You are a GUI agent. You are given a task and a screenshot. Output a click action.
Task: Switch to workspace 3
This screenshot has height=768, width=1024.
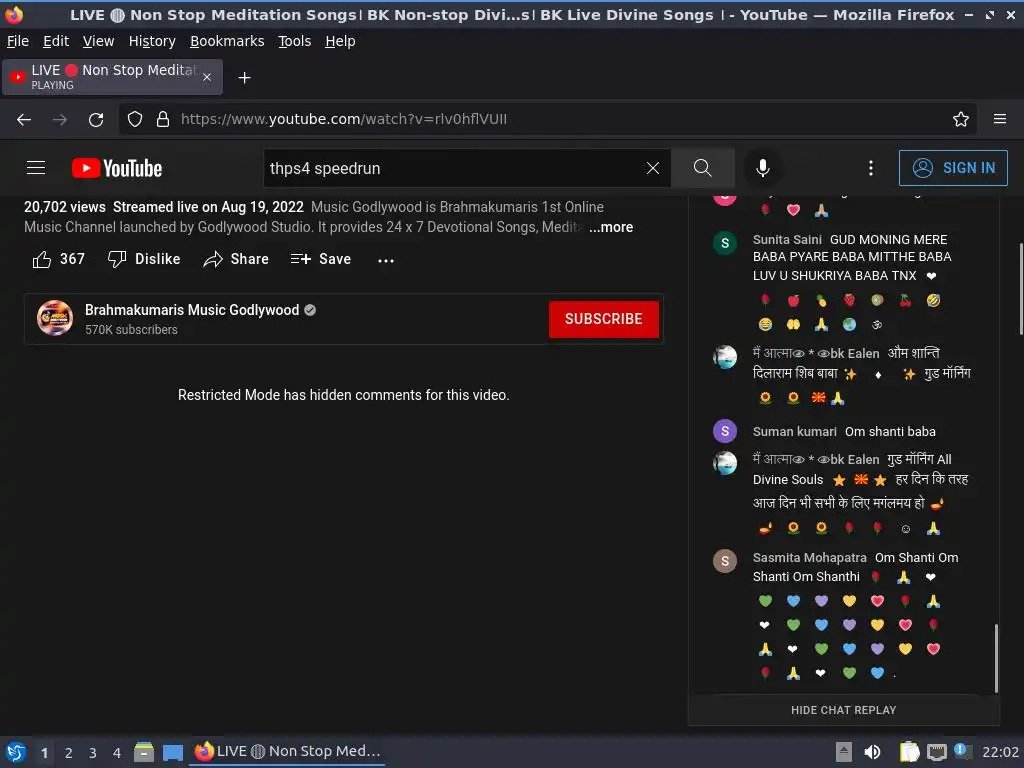tap(93, 753)
